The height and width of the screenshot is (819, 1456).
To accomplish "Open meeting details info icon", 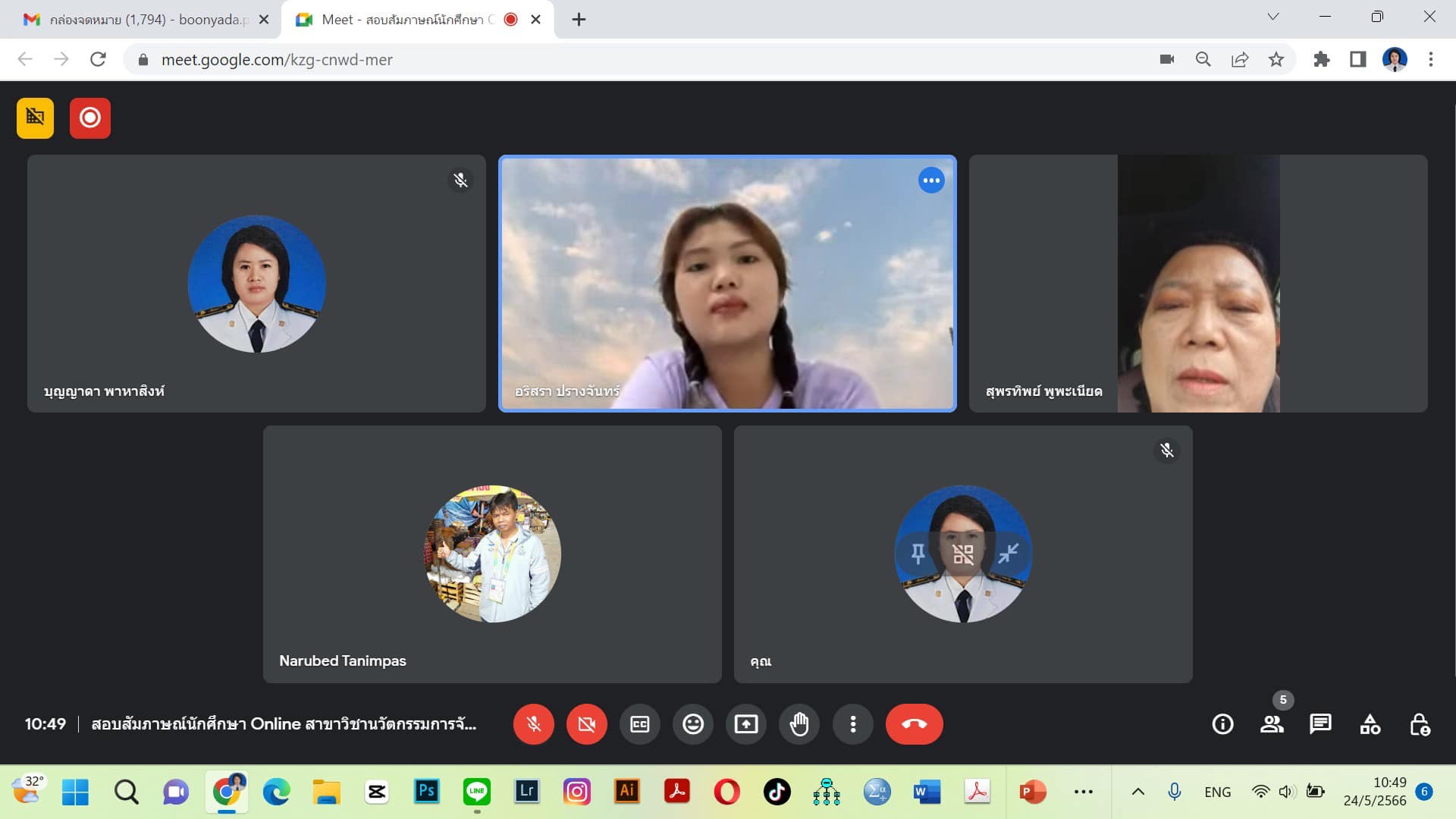I will (1222, 724).
